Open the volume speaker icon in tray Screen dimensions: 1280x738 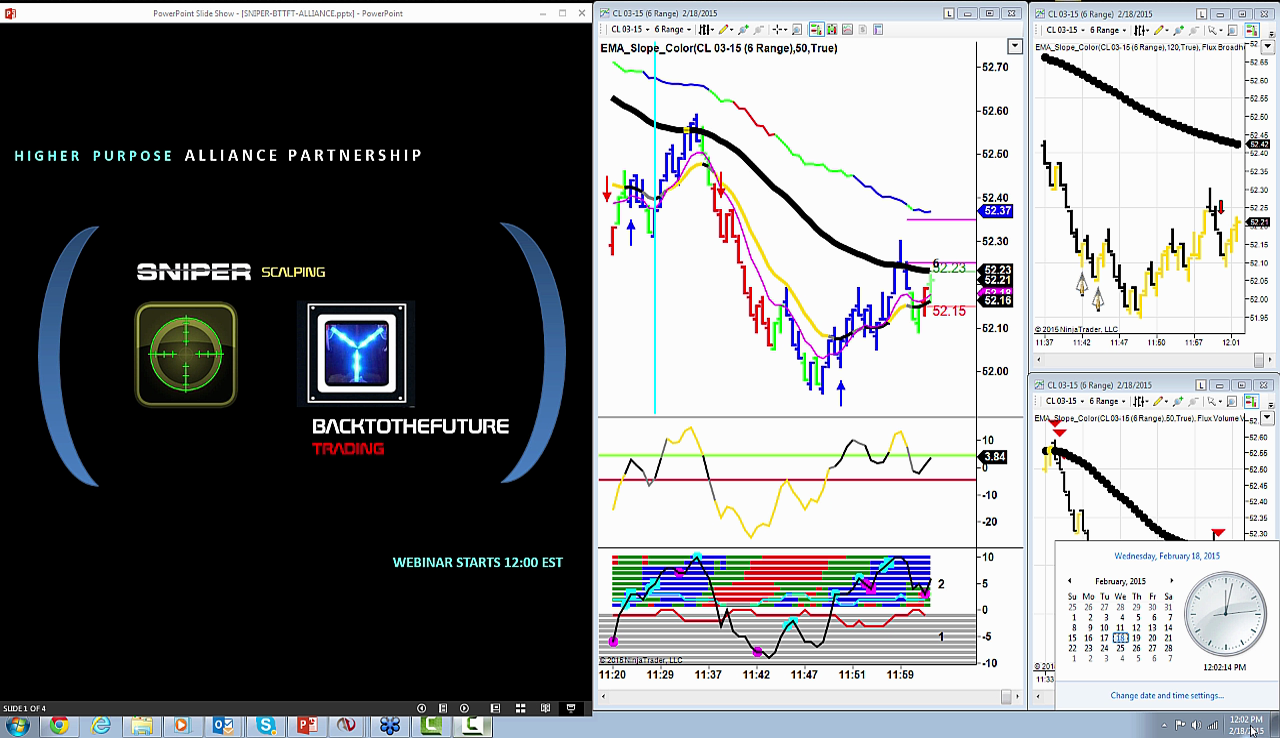coord(1196,725)
